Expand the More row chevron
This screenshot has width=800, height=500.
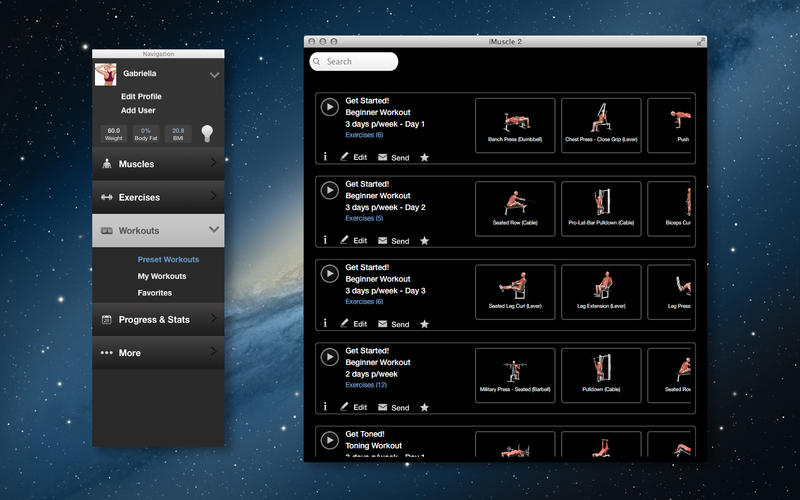(x=213, y=352)
